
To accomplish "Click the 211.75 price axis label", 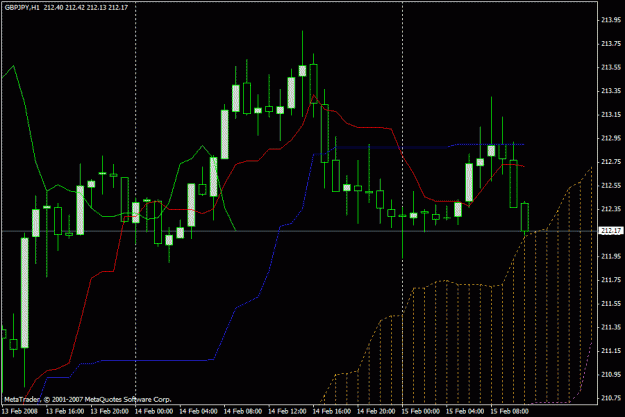I will (x=611, y=280).
